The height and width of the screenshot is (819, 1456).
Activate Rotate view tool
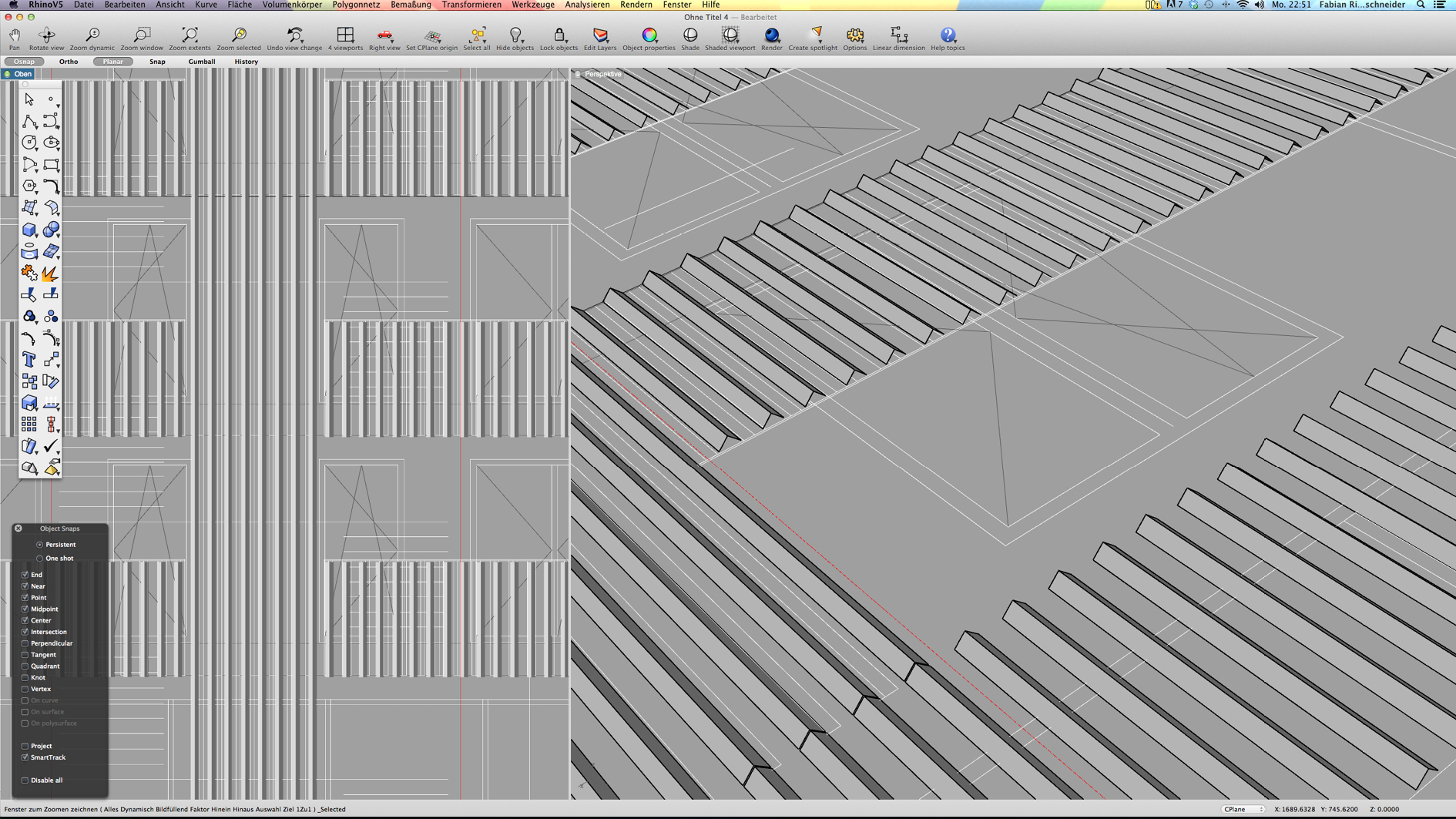coord(46,39)
